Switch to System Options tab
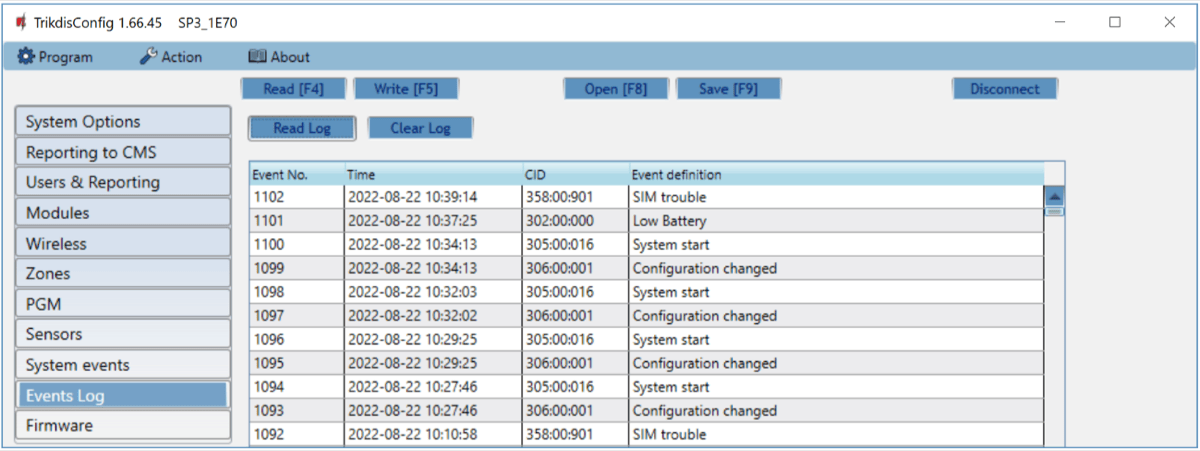 pyautogui.click(x=123, y=122)
